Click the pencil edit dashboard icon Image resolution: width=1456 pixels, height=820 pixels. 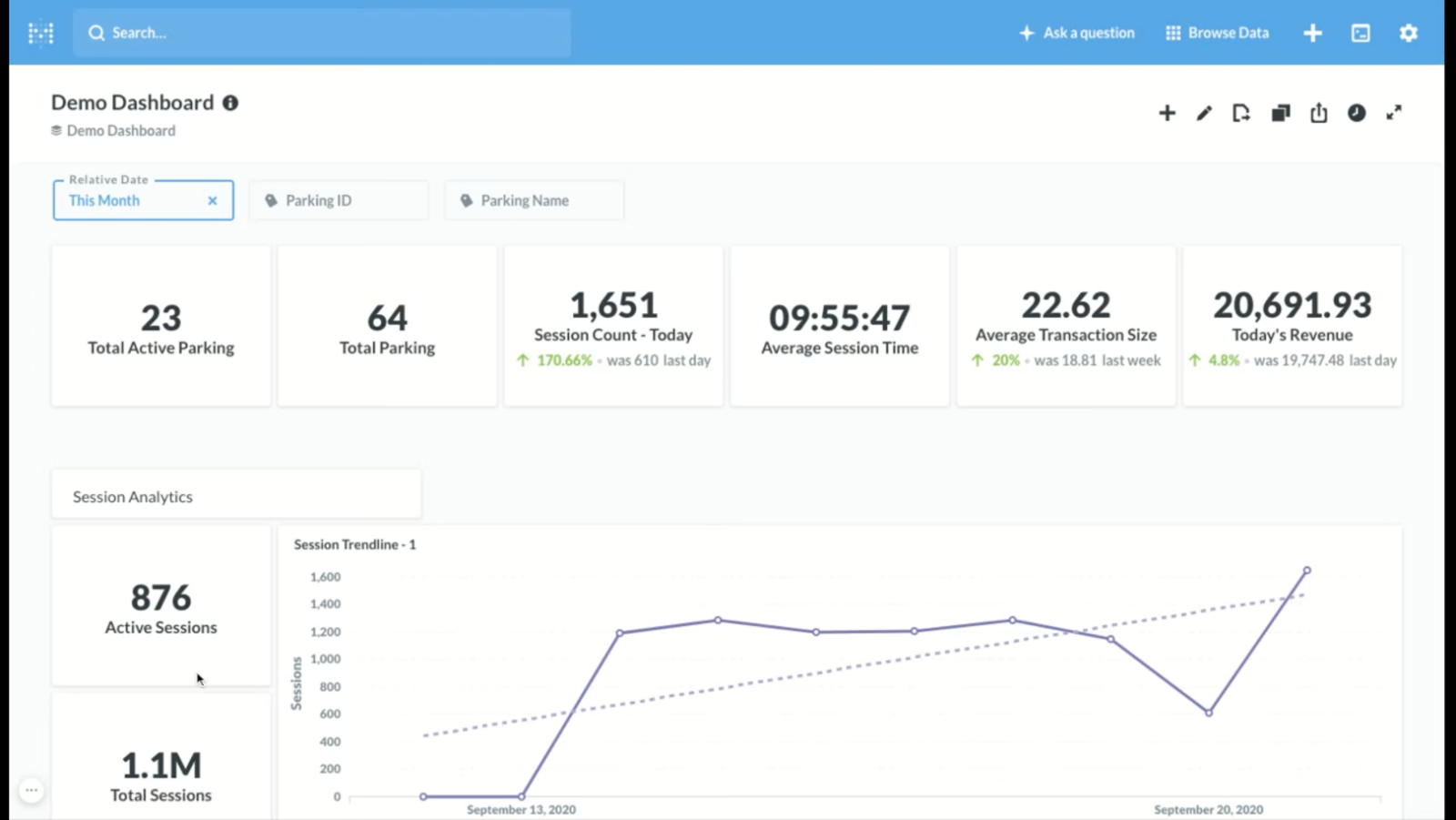(x=1204, y=113)
